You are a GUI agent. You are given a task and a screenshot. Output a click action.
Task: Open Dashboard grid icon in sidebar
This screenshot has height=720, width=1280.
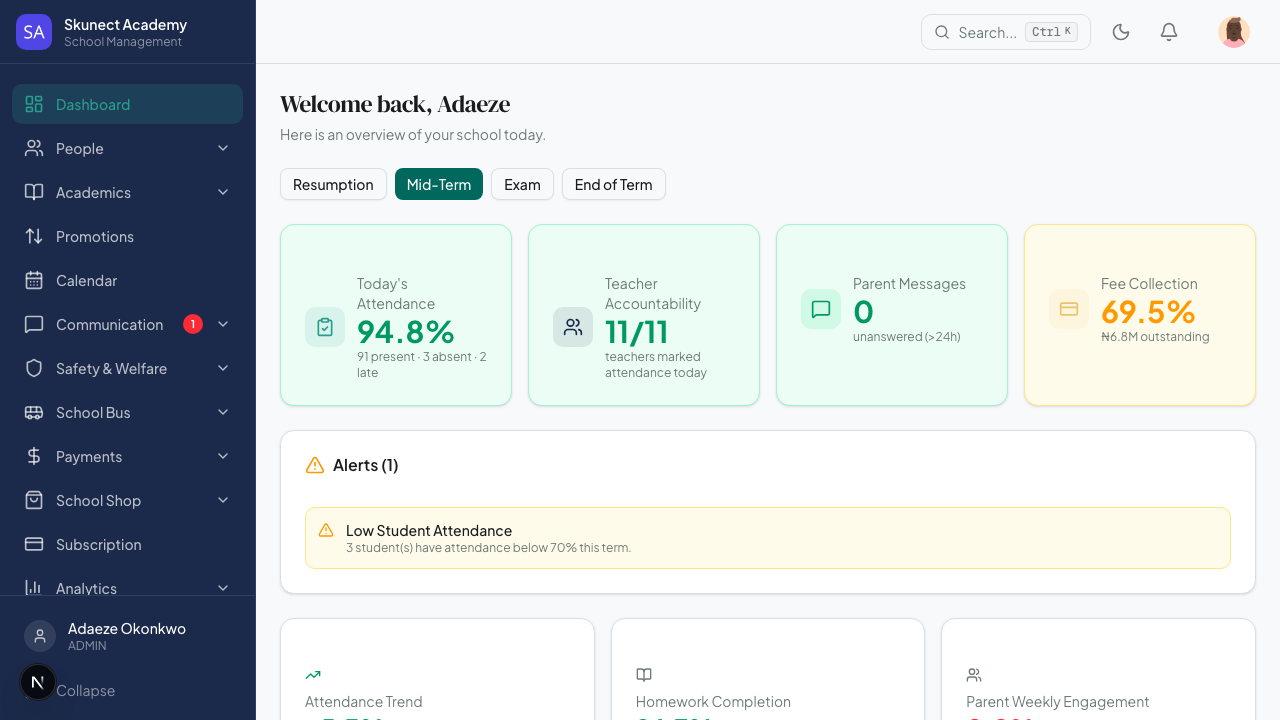point(34,104)
